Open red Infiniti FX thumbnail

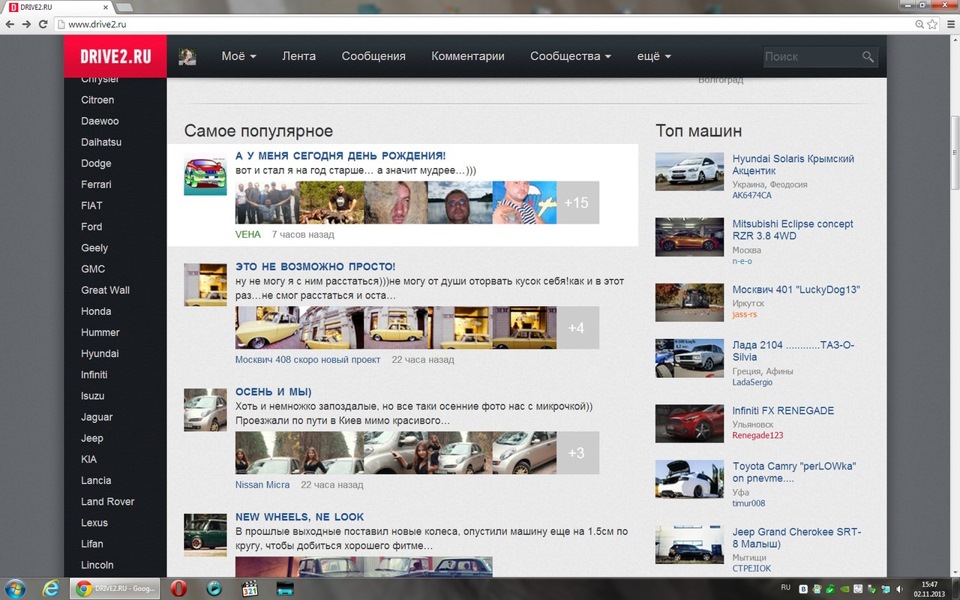click(x=689, y=424)
